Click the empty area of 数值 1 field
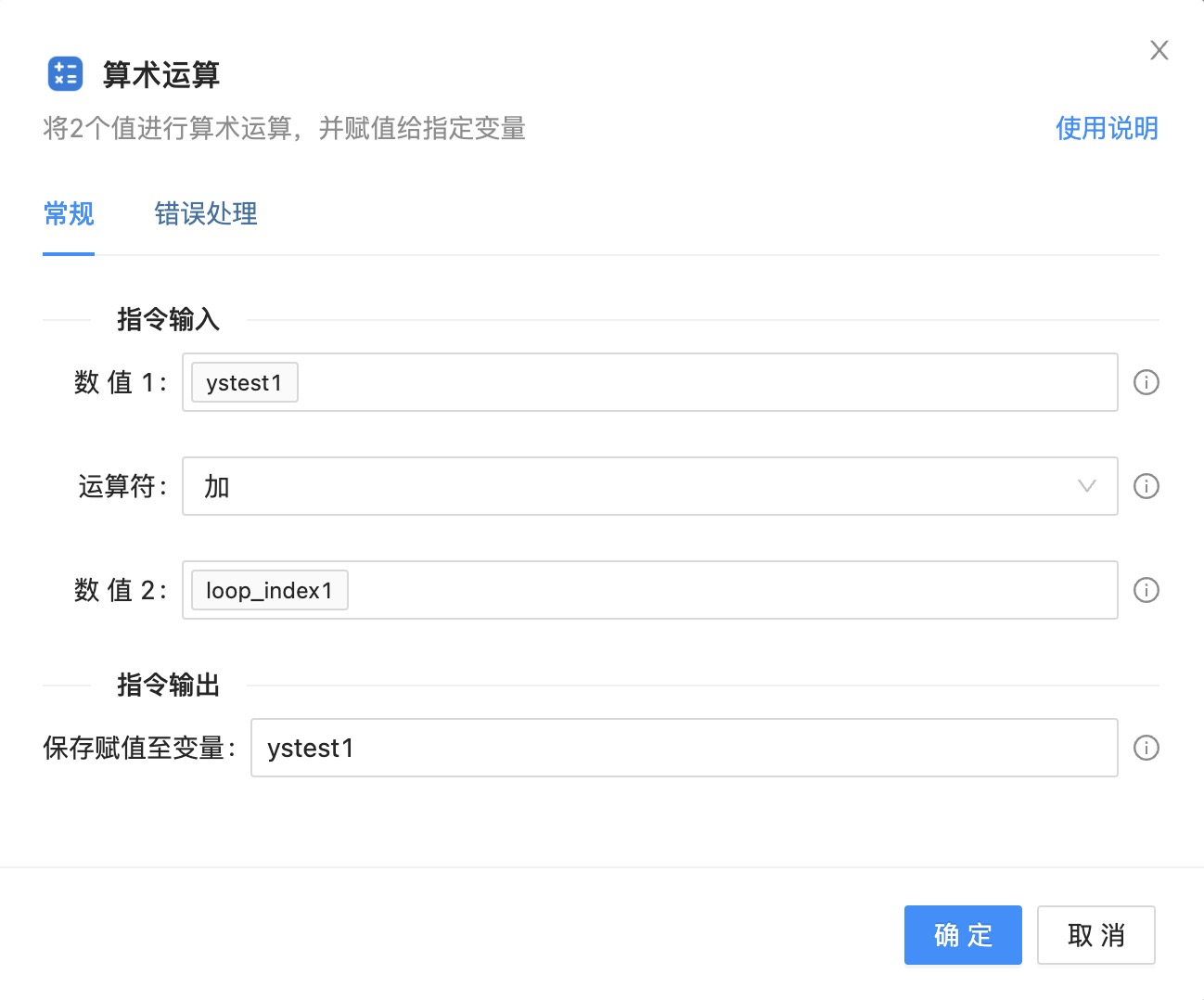Image resolution: width=1204 pixels, height=1000 pixels. click(x=705, y=382)
